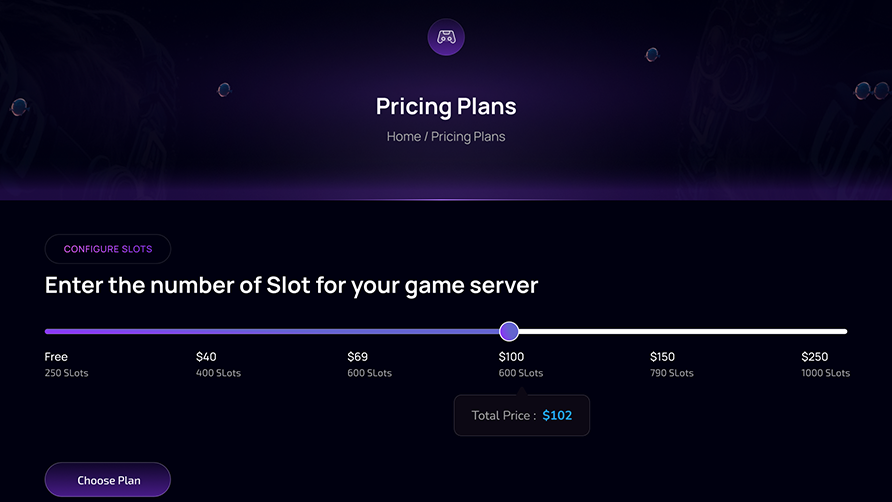Click the Pricing Plans breadcrumb text
892x502 pixels.
pos(468,136)
